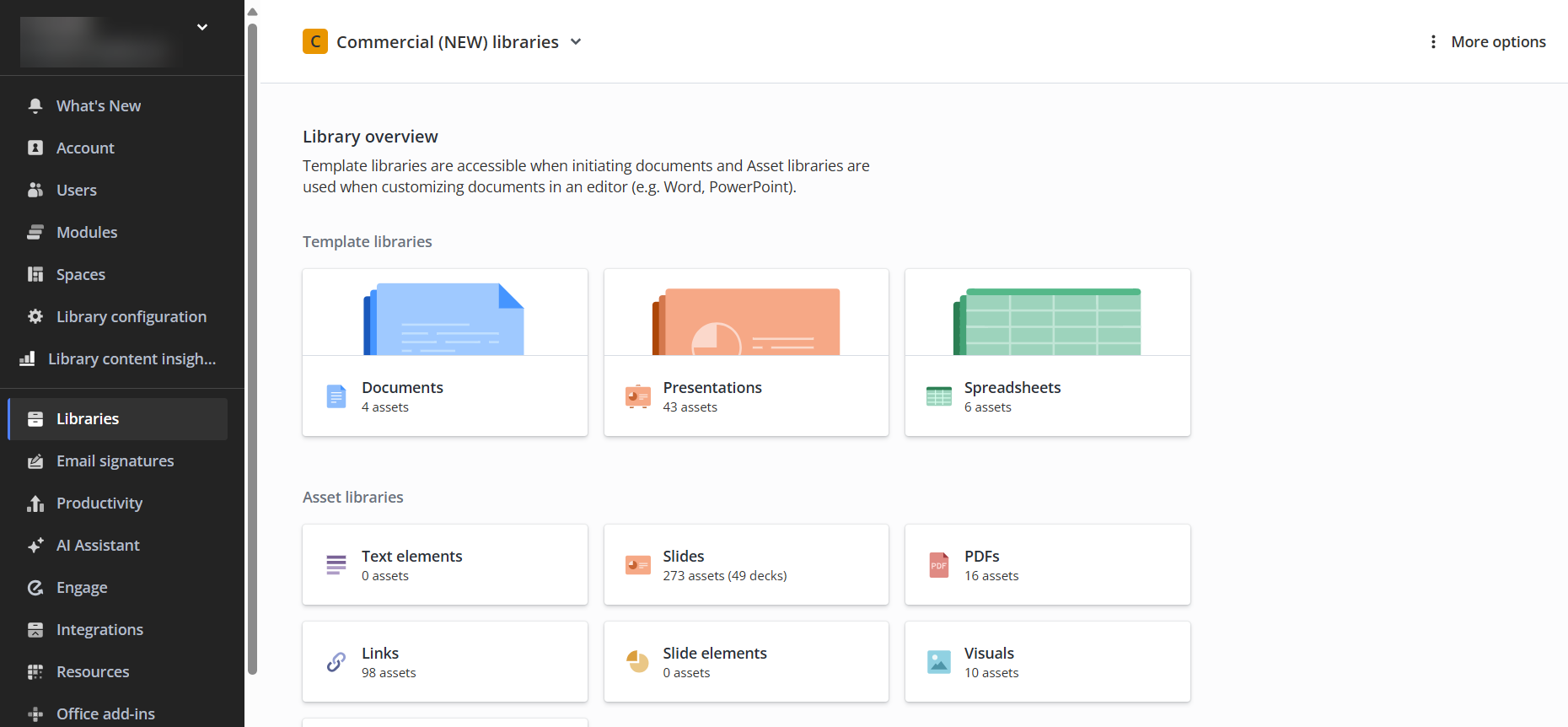Viewport: 1568px width, 727px height.
Task: Click the PDFs red file icon
Action: 939,565
